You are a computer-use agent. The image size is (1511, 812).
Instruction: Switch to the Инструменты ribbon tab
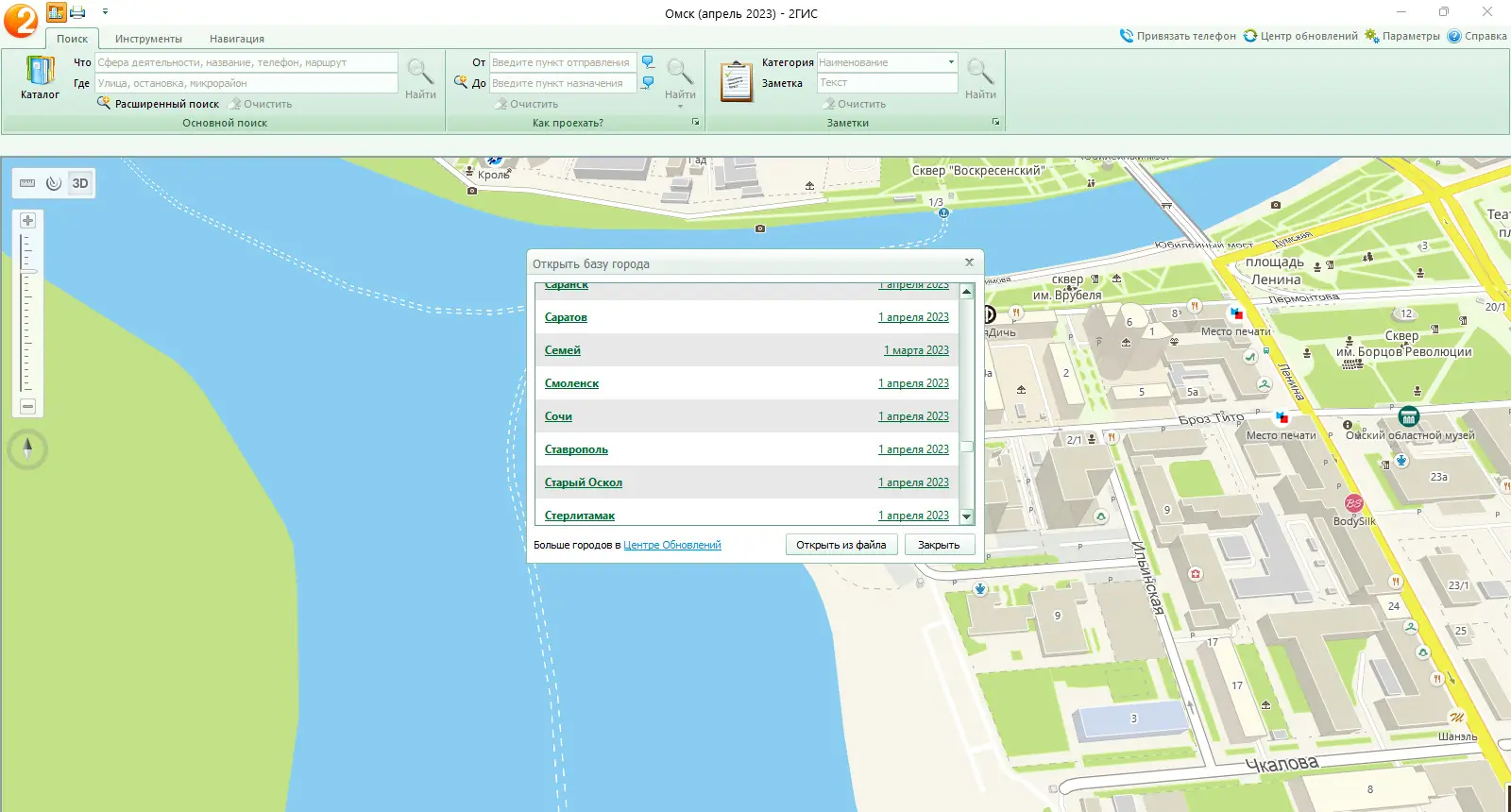[148, 39]
